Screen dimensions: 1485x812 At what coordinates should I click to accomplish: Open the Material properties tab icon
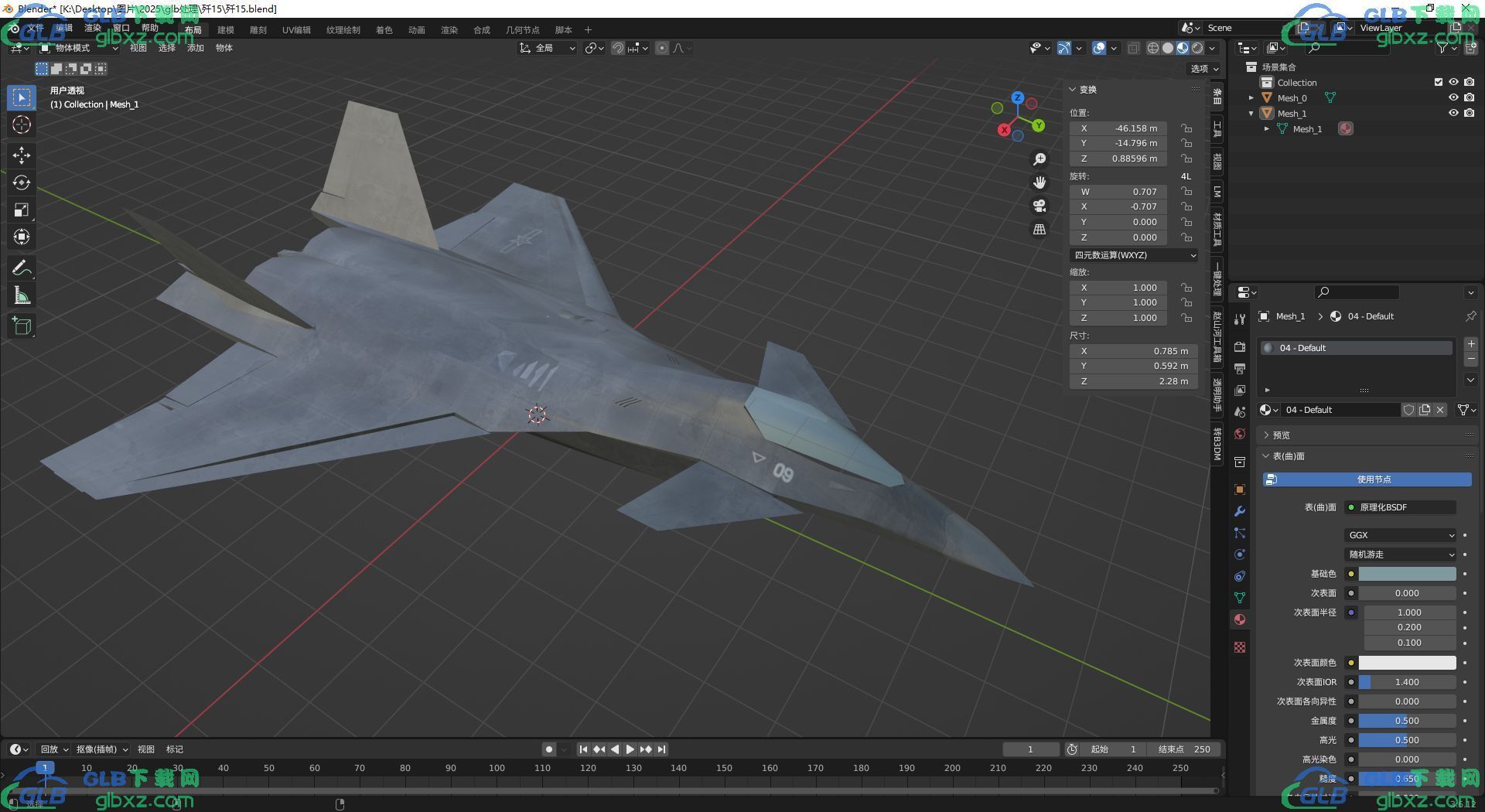pos(1240,619)
